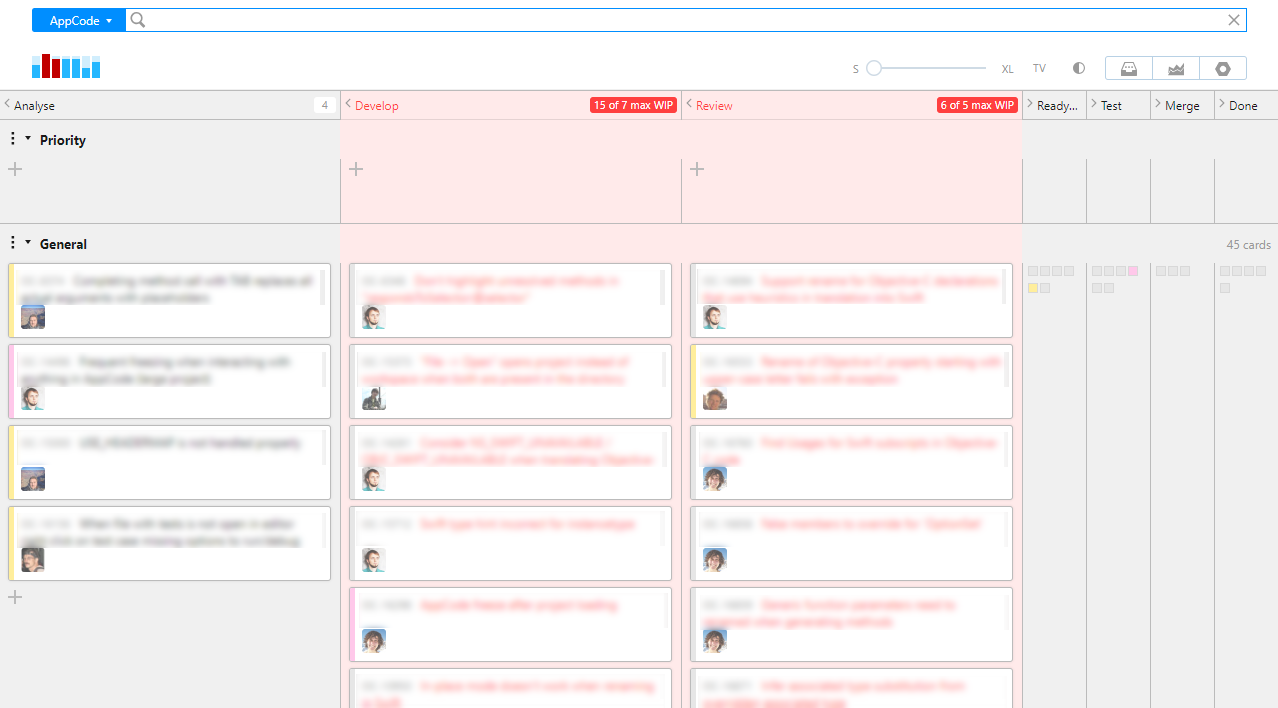Click the Develop WIP limit badge
The width and height of the screenshot is (1278, 708).
tap(632, 104)
